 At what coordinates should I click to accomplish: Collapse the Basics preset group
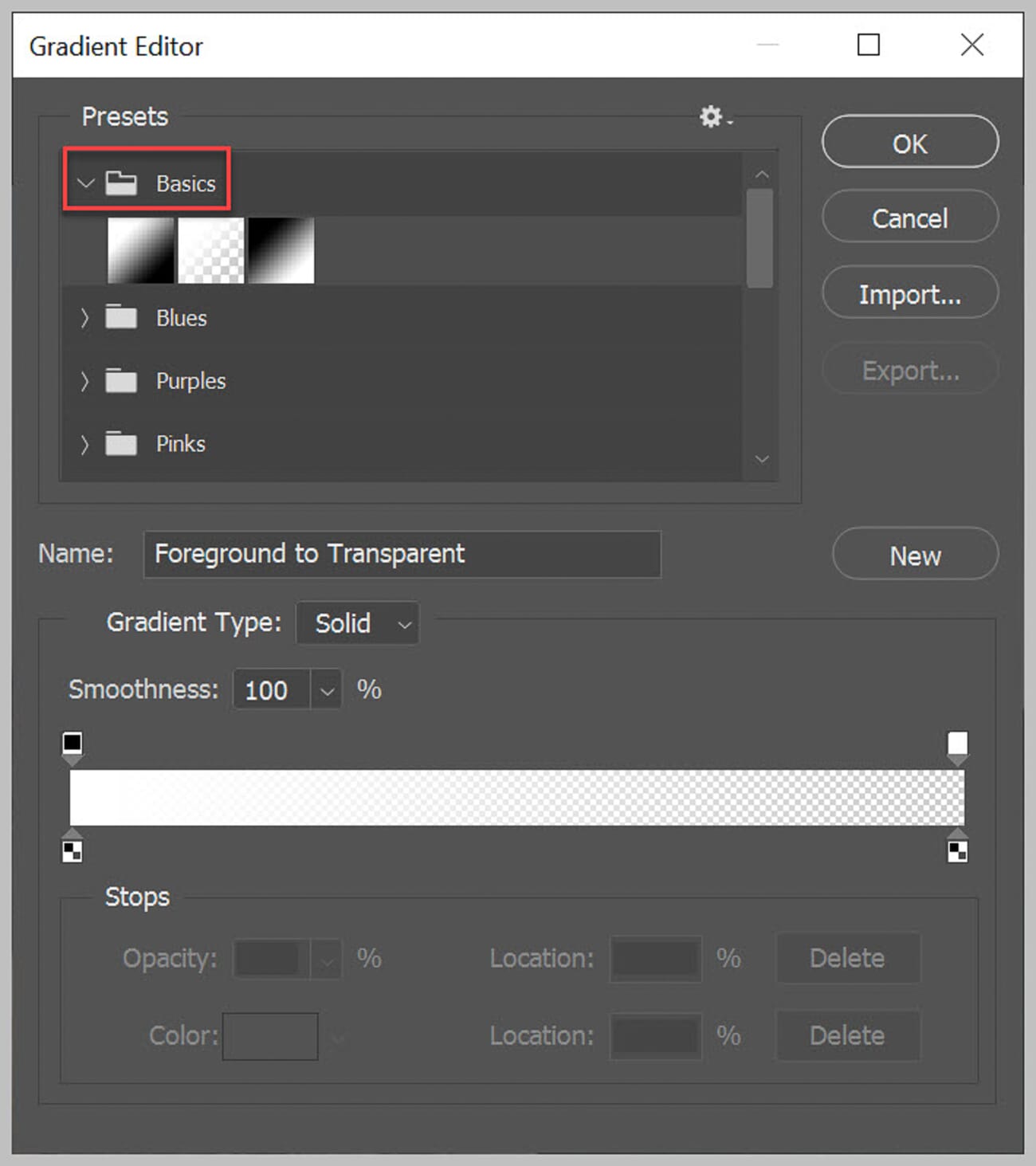point(86,183)
